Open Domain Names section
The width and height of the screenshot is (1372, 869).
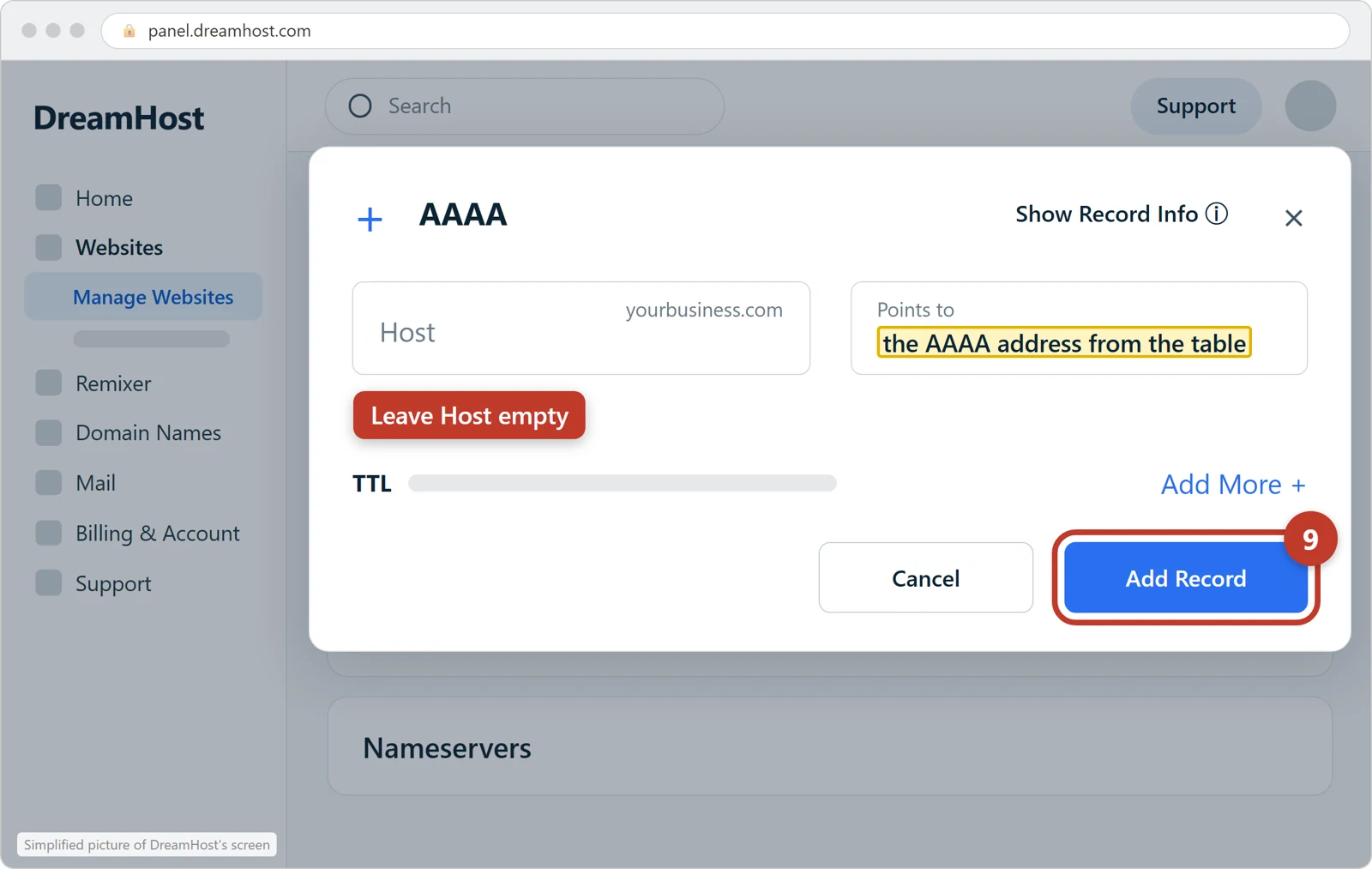click(x=148, y=432)
